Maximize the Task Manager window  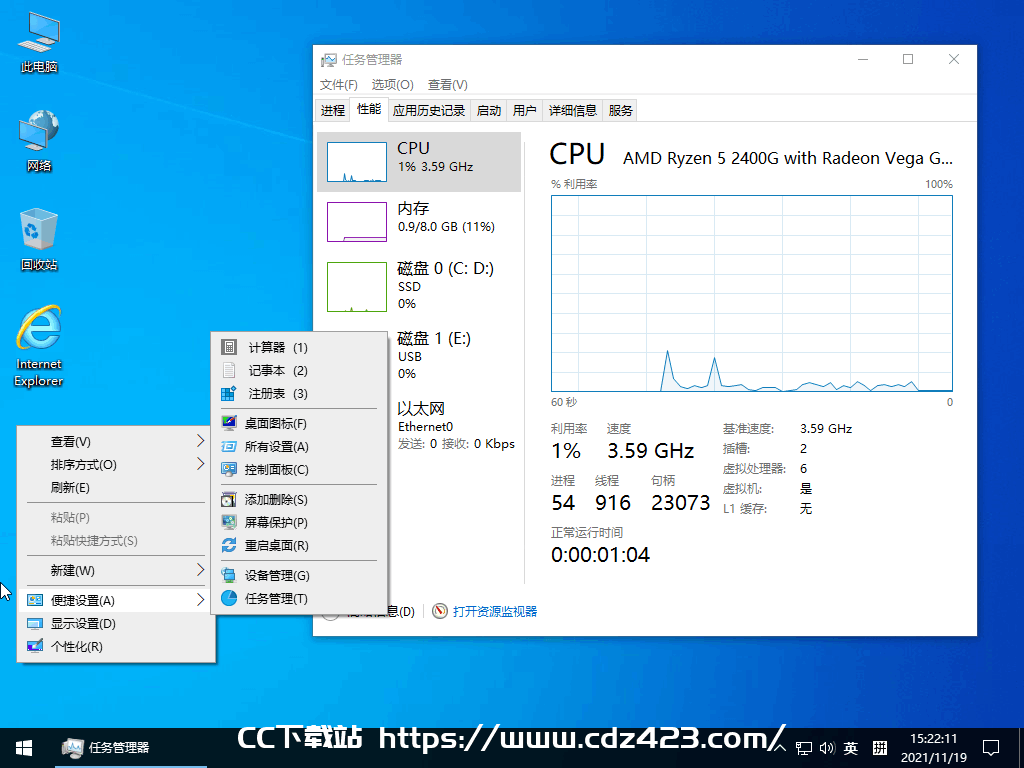point(908,59)
